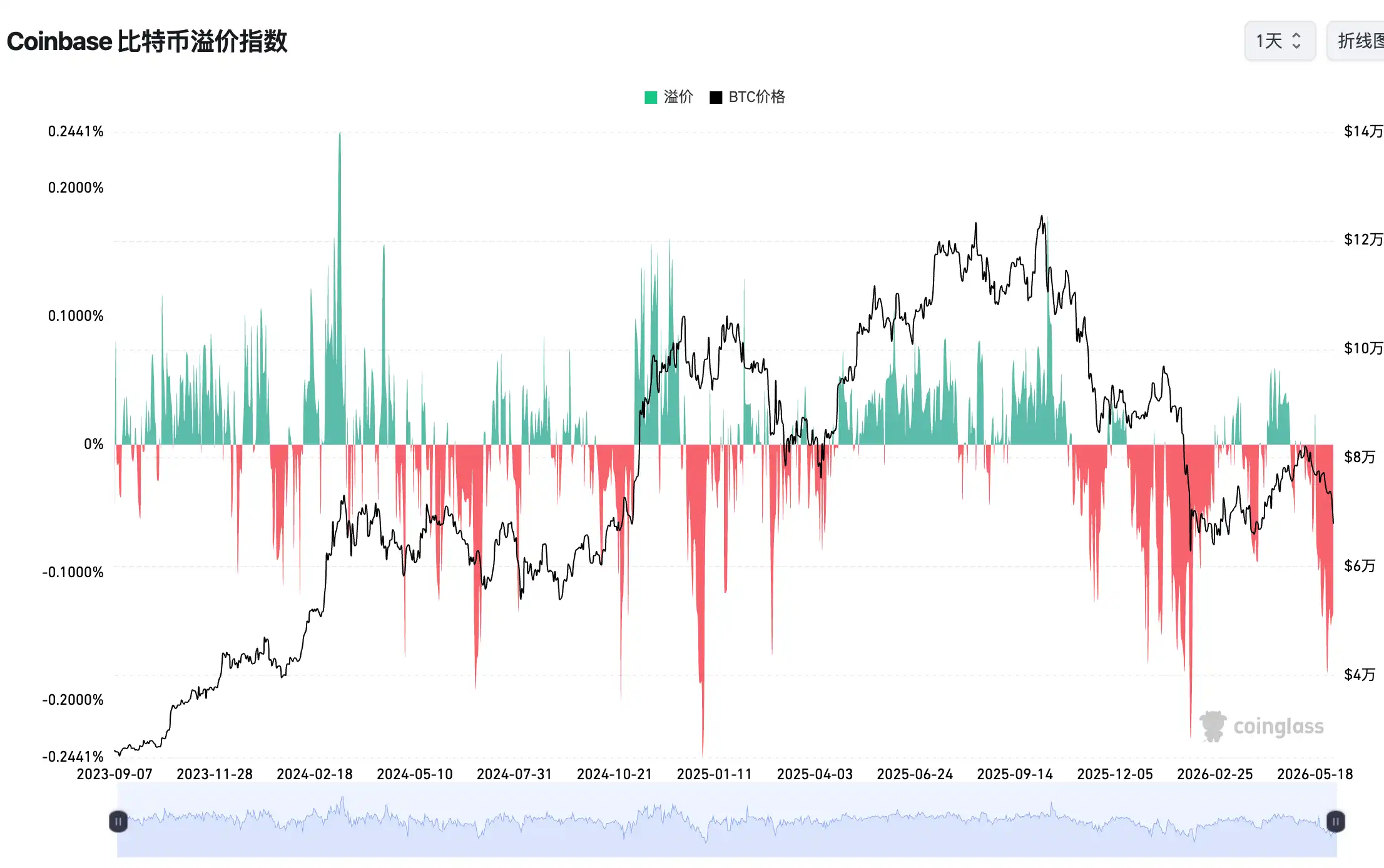Click the black BTC价格 legend color swatch
The width and height of the screenshot is (1384, 868).
pos(716,98)
